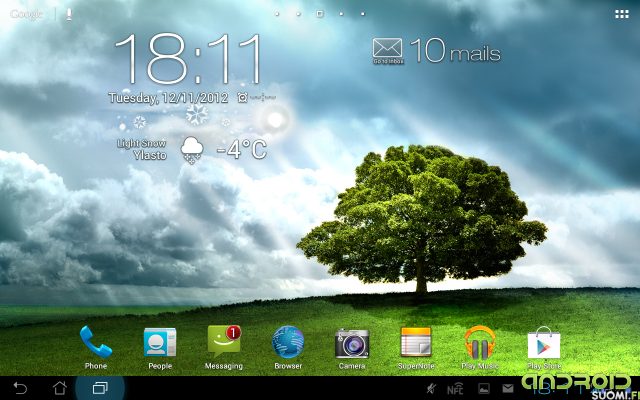Launch the Browser app
Viewport: 640px width, 400px height.
(288, 347)
